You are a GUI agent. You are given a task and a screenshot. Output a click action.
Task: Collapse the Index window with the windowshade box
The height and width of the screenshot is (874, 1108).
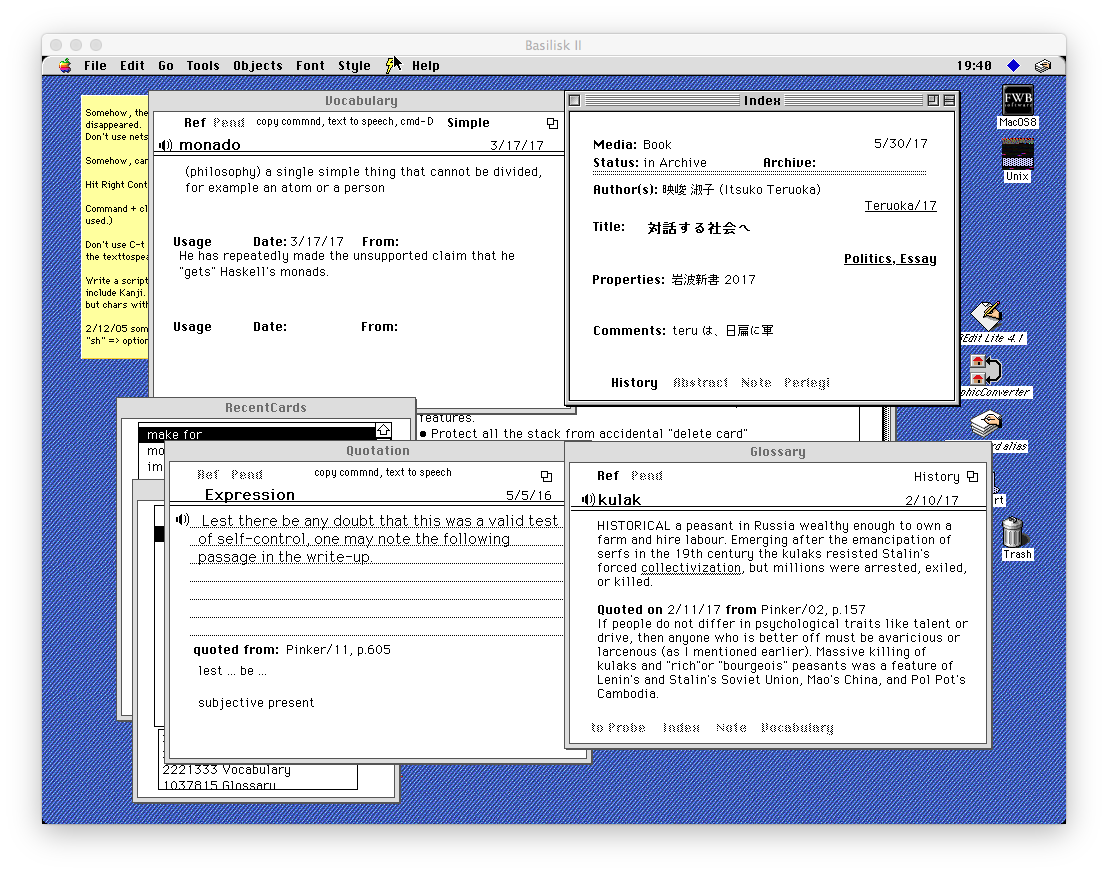click(949, 100)
